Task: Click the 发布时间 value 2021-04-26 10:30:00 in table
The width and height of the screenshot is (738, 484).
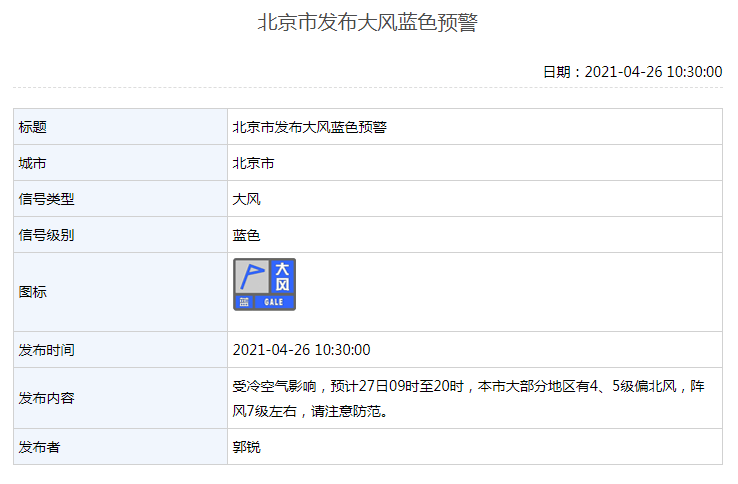Action: pos(301,350)
